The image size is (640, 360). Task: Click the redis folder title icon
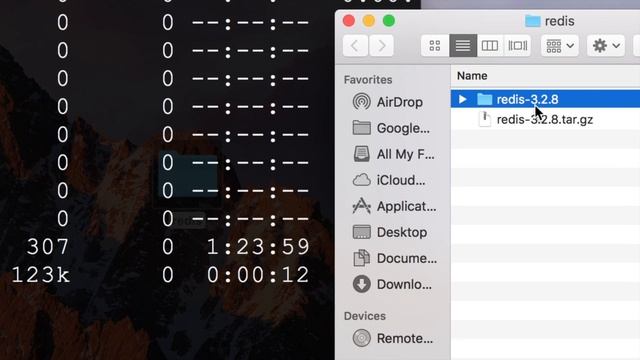pos(533,21)
